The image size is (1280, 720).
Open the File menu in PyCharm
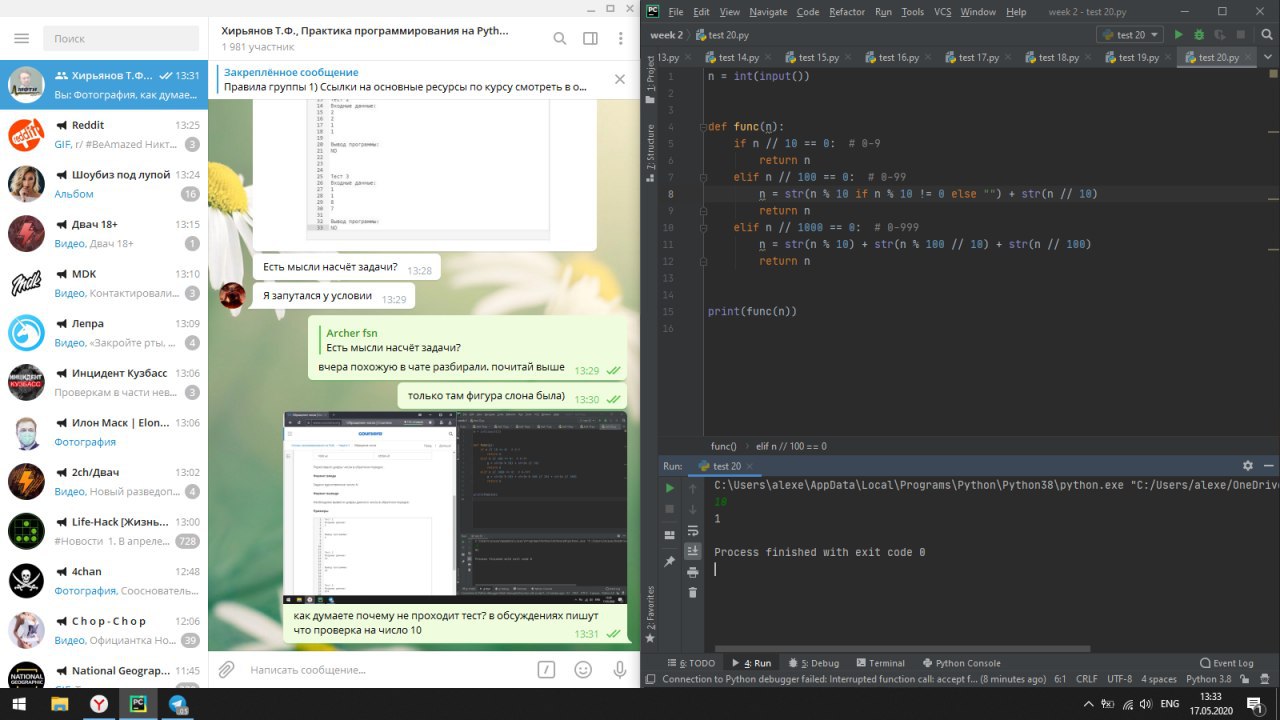pyautogui.click(x=675, y=12)
